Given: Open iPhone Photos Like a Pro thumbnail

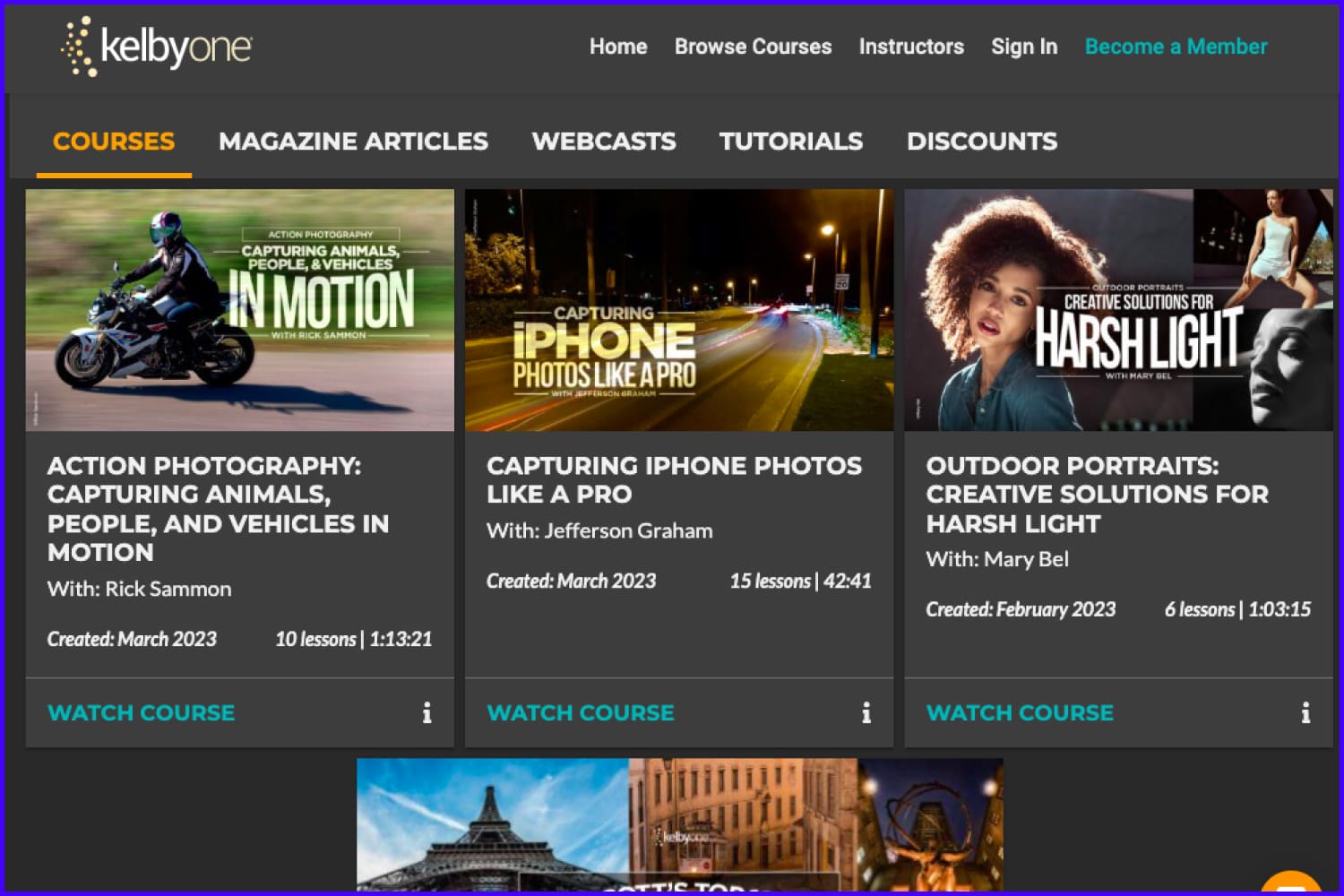Looking at the screenshot, I should coord(679,310).
